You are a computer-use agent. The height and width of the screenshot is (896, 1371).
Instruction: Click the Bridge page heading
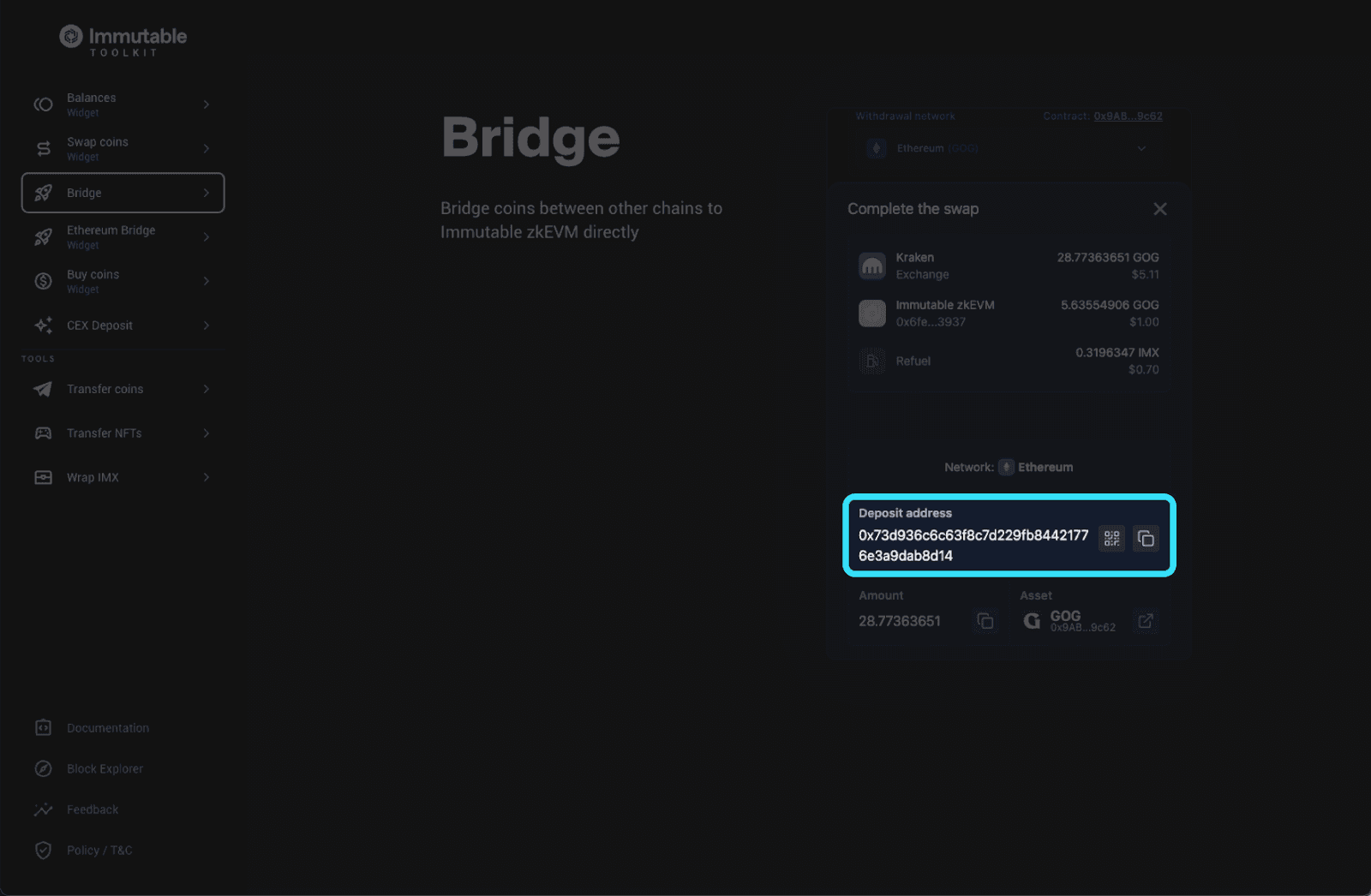pos(530,139)
